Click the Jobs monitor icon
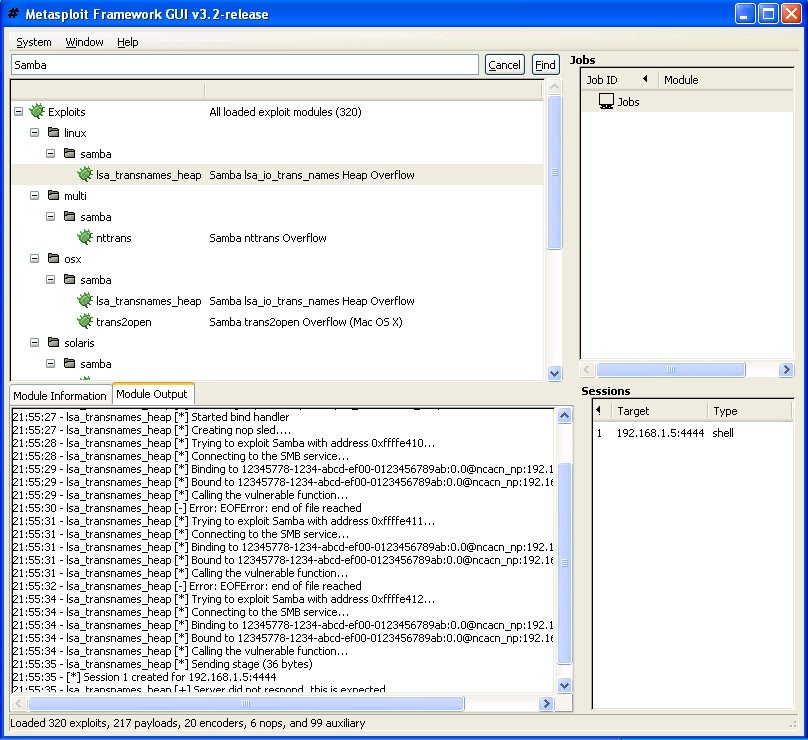The height and width of the screenshot is (740, 808). point(607,101)
